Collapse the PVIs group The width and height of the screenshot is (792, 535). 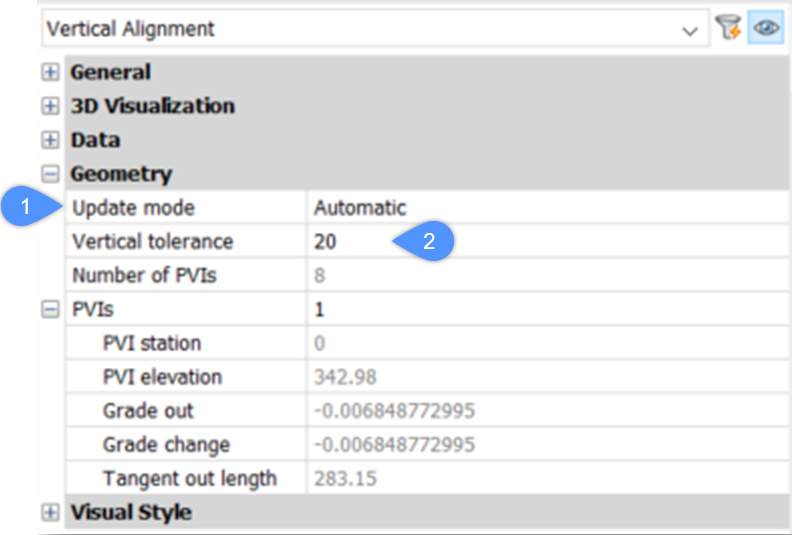[50, 310]
